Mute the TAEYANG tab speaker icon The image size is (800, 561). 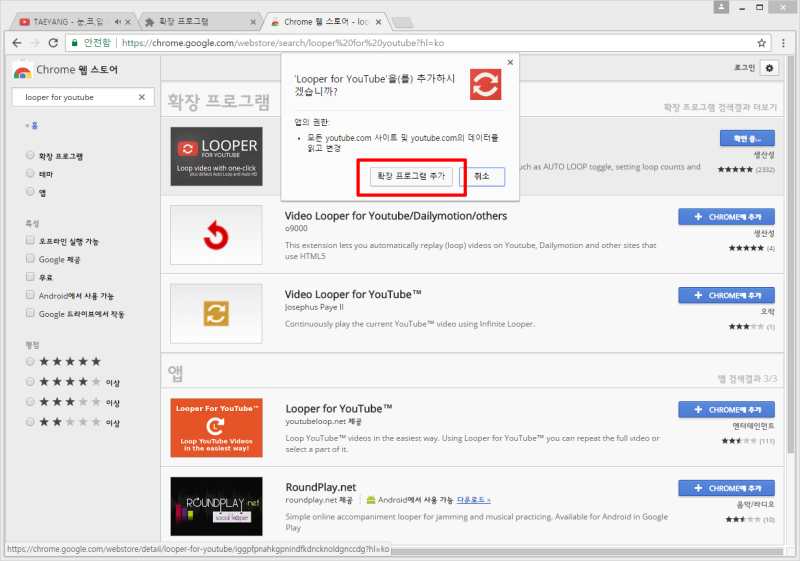pos(118,22)
